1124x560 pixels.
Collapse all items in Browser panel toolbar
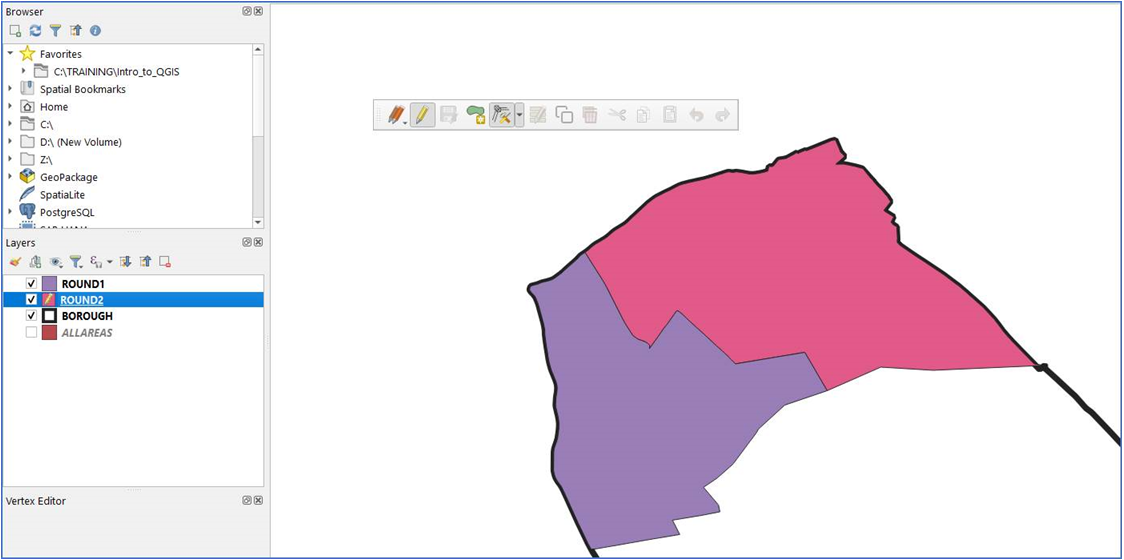click(x=75, y=31)
